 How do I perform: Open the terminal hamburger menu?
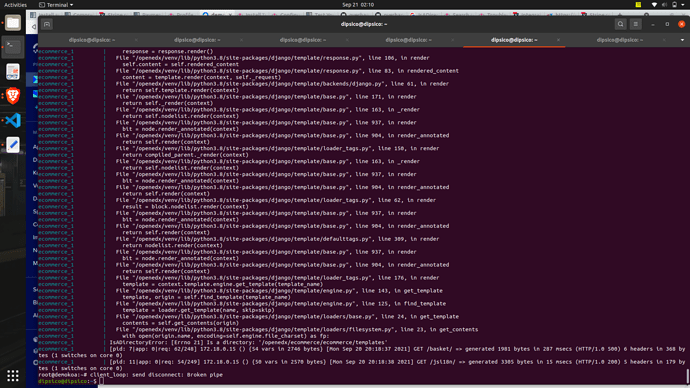[x=635, y=24]
